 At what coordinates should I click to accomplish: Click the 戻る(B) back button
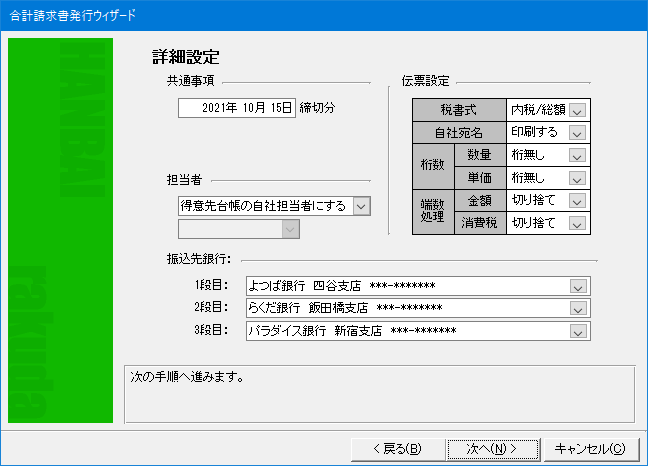point(398,449)
